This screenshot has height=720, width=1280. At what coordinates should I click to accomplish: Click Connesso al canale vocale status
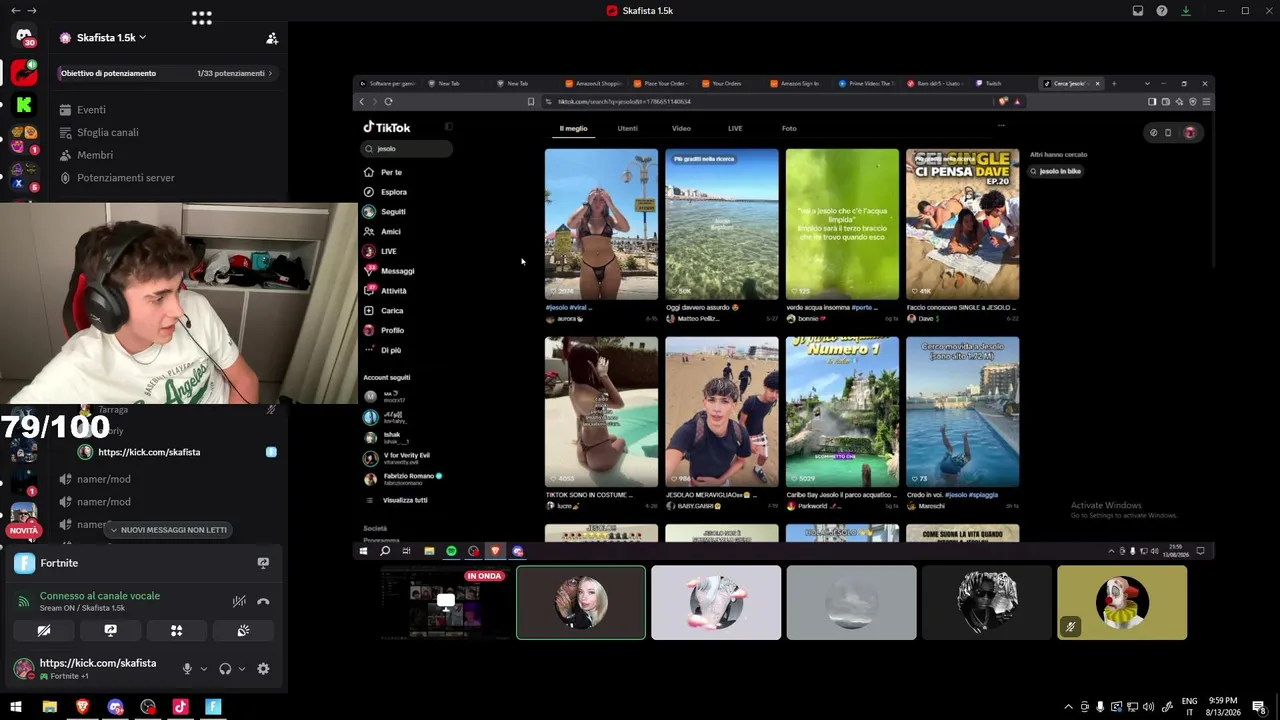100,596
